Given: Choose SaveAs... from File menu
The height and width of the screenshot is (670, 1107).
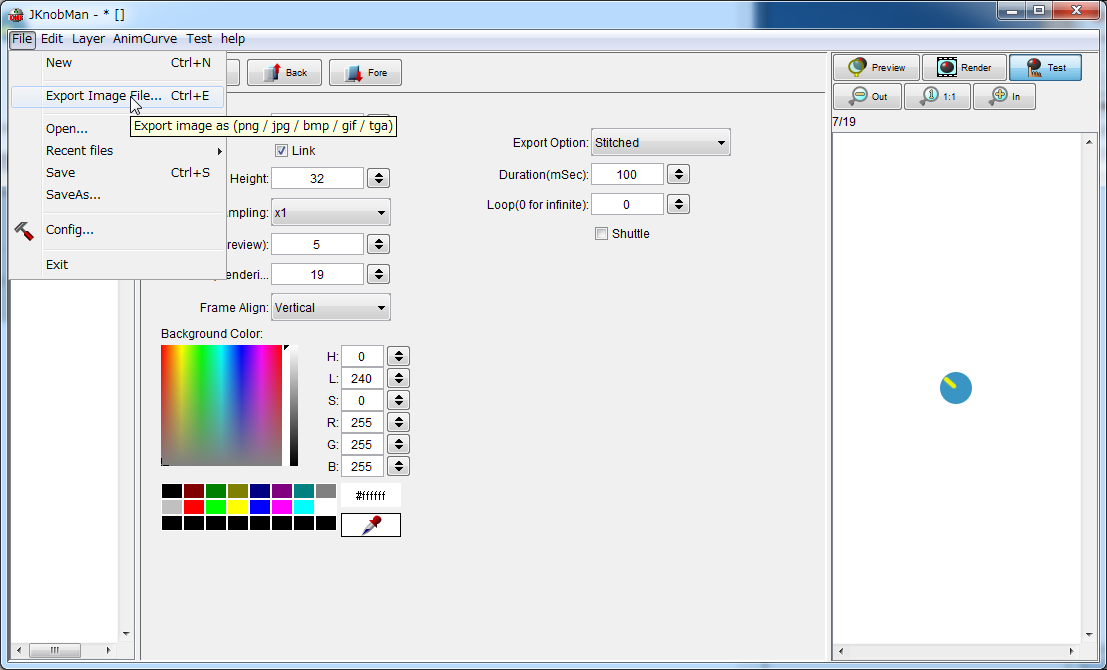Looking at the screenshot, I should pos(117,194).
